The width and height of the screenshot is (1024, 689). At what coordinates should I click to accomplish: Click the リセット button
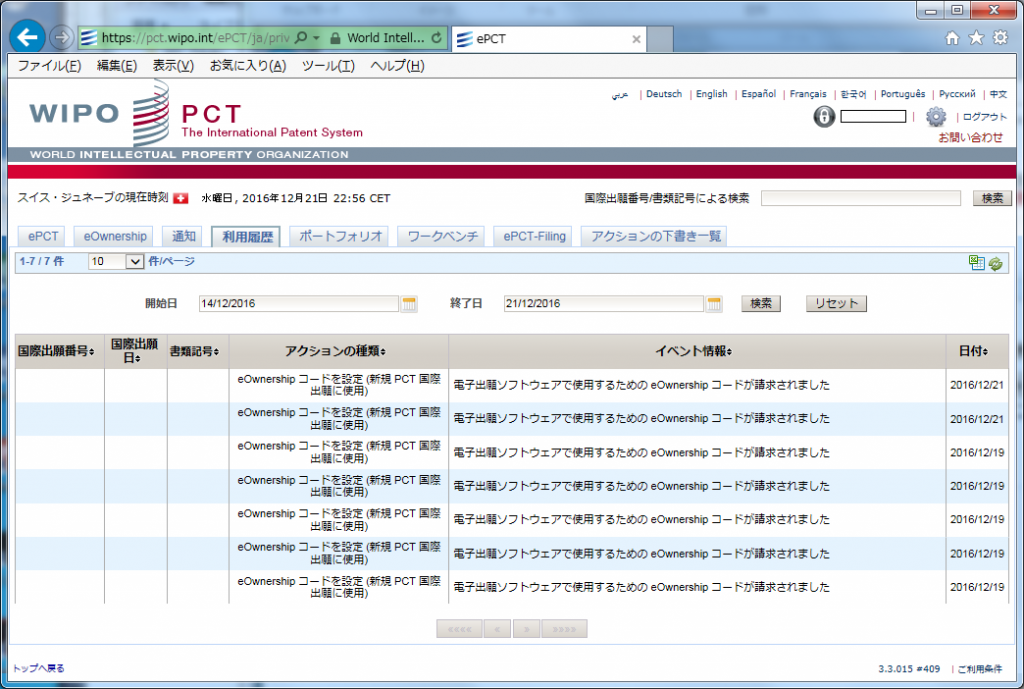(x=836, y=304)
